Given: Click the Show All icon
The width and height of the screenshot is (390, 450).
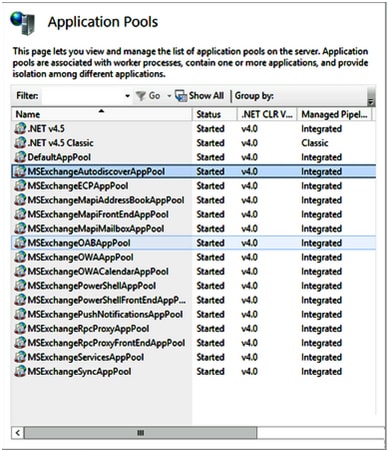Looking at the screenshot, I should (181, 96).
